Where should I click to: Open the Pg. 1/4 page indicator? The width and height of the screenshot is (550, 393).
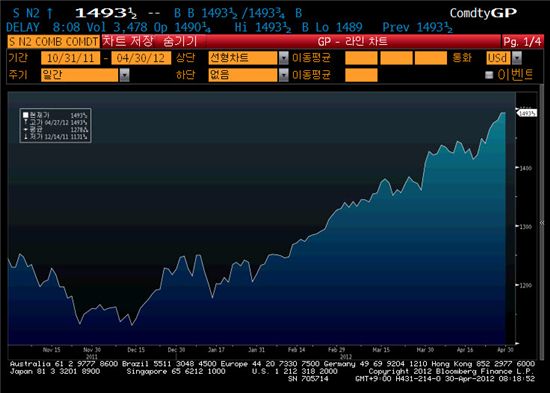click(x=523, y=42)
